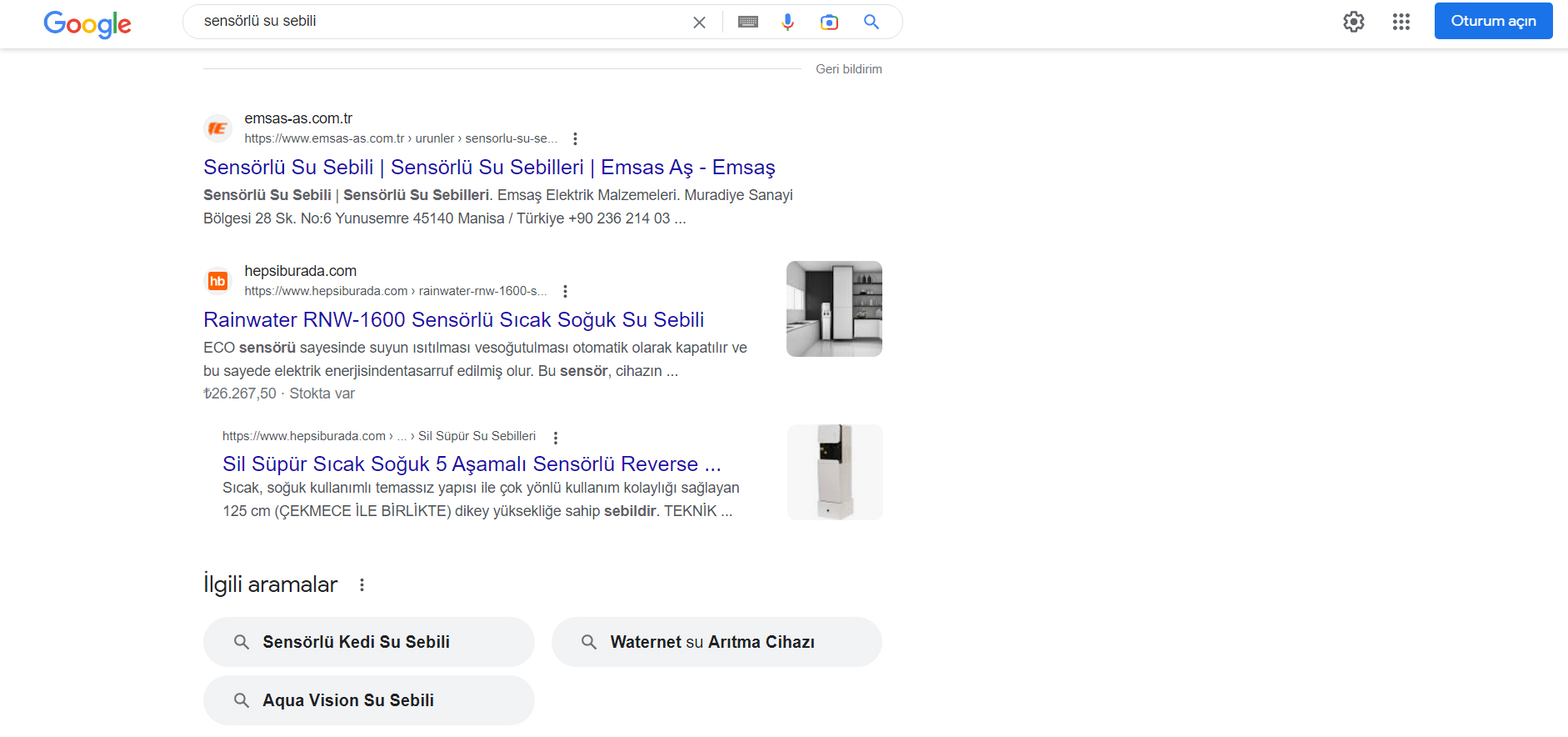Search for Sensörlü Kedi Su Sebili
The height and width of the screenshot is (737, 1568).
click(368, 642)
